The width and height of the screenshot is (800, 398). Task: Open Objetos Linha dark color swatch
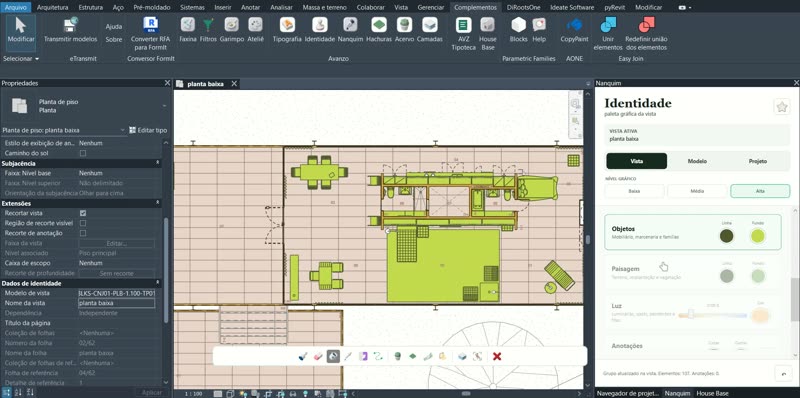[727, 236]
